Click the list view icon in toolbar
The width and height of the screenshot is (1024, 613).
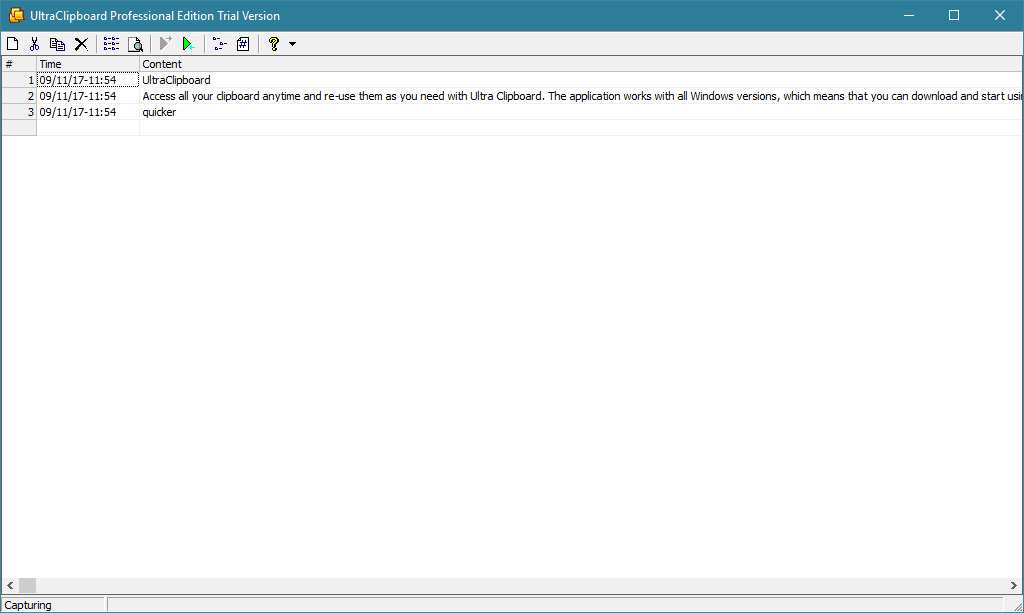coord(111,44)
